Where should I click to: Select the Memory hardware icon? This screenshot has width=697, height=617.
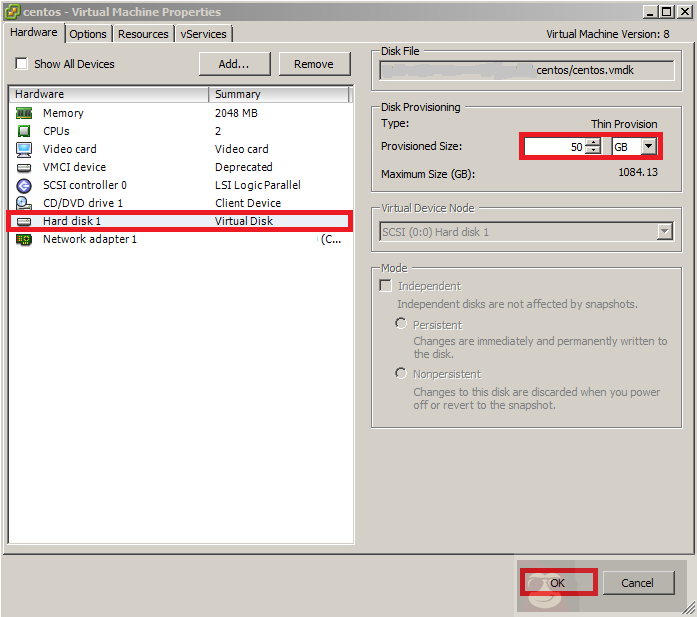[25, 113]
